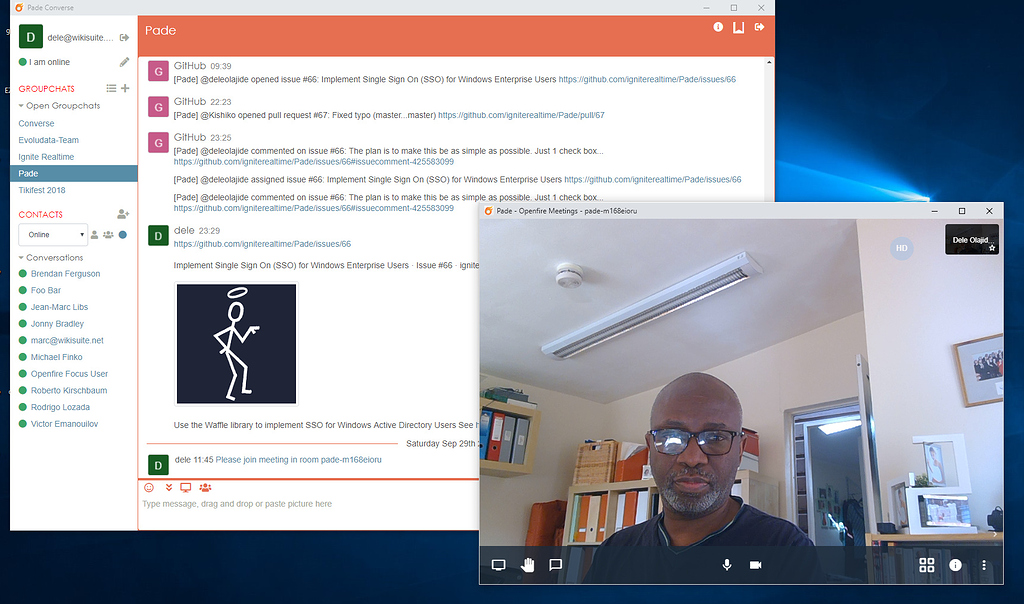The height and width of the screenshot is (604, 1024).
Task: Add a contact with the person-plus icon
Action: pyautogui.click(x=122, y=214)
